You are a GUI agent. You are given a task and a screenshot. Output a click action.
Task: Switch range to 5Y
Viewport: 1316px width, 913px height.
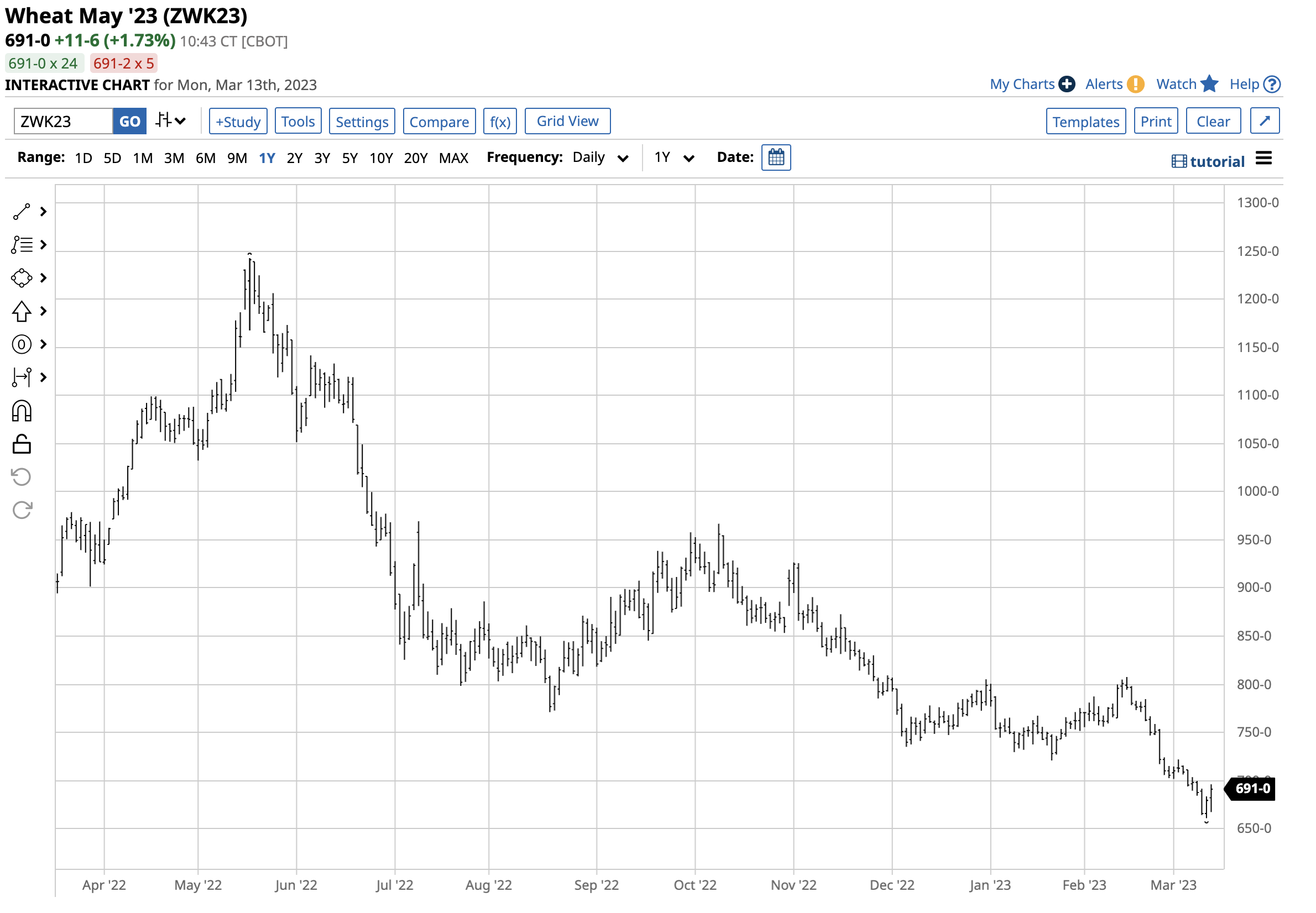click(x=349, y=159)
